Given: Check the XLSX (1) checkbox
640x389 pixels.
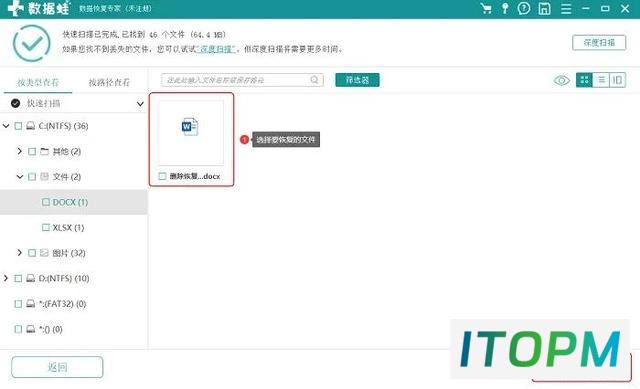Looking at the screenshot, I should click(x=46, y=227).
